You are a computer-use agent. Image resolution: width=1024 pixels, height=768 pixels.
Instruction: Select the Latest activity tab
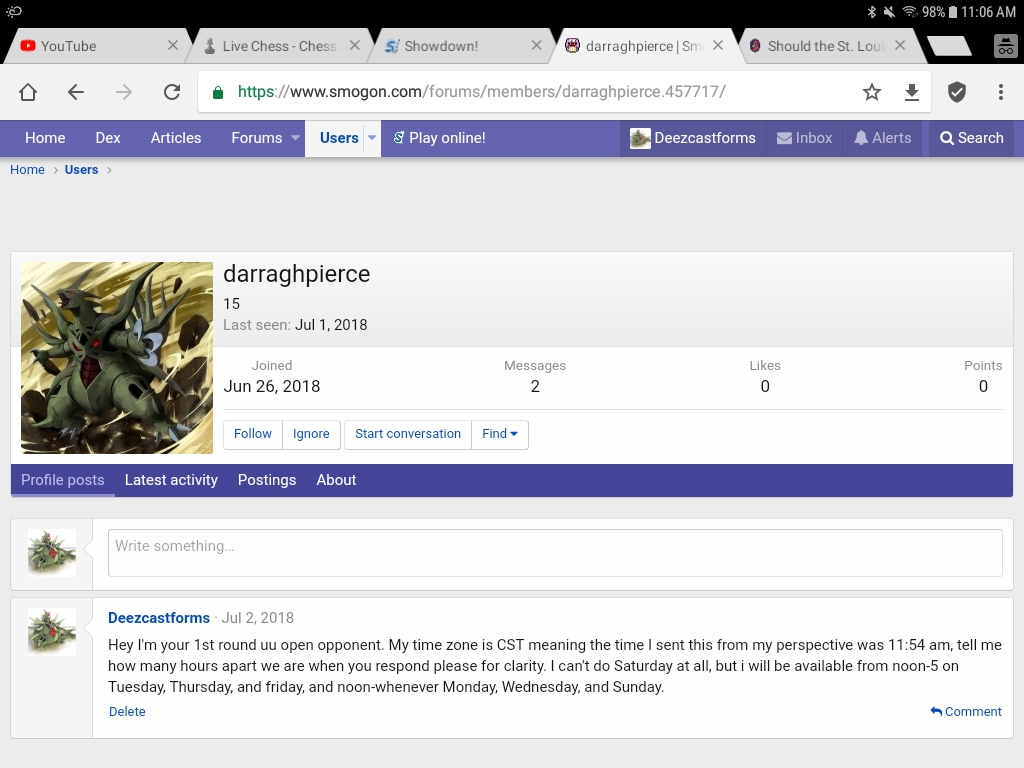coord(171,480)
